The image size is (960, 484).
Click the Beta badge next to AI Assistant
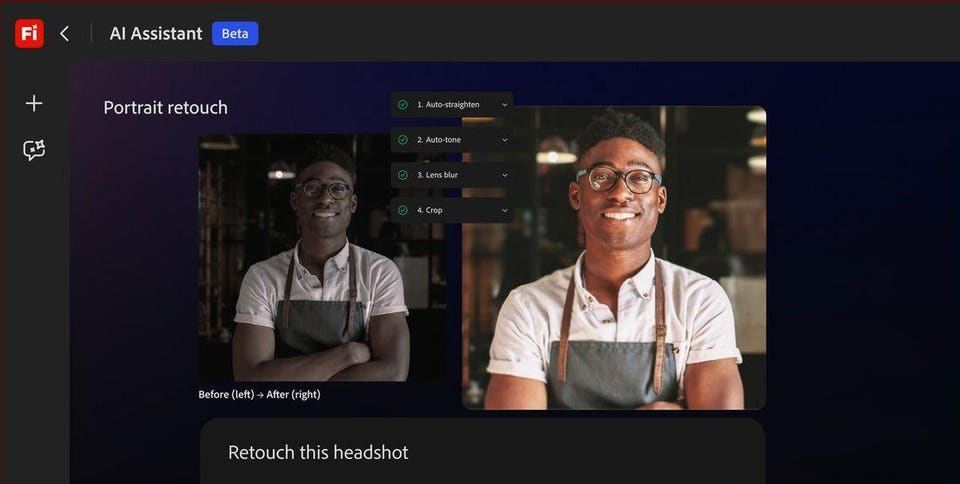coord(235,34)
